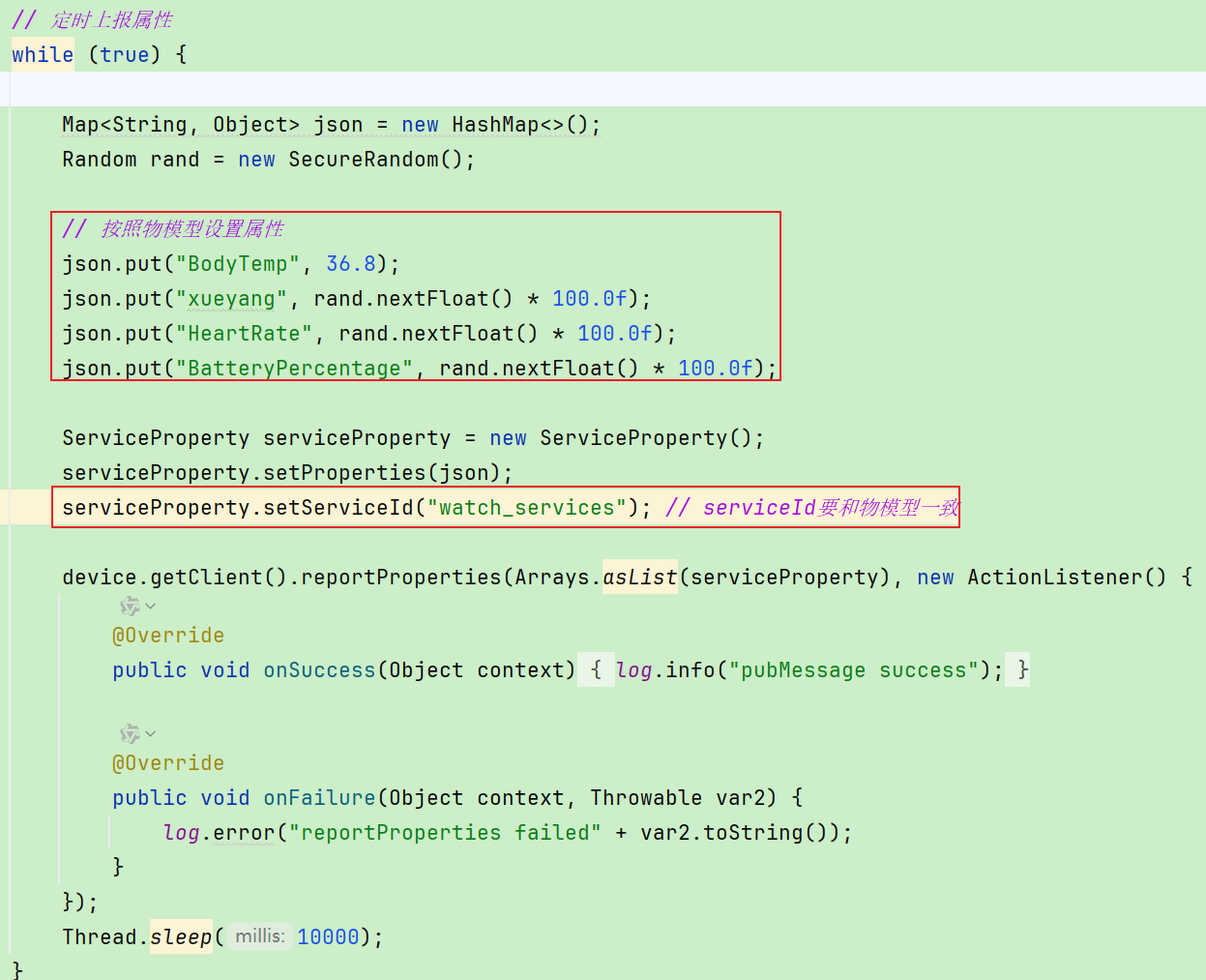The image size is (1206, 980).
Task: Click the "true" literal in while condition
Action: [x=125, y=54]
